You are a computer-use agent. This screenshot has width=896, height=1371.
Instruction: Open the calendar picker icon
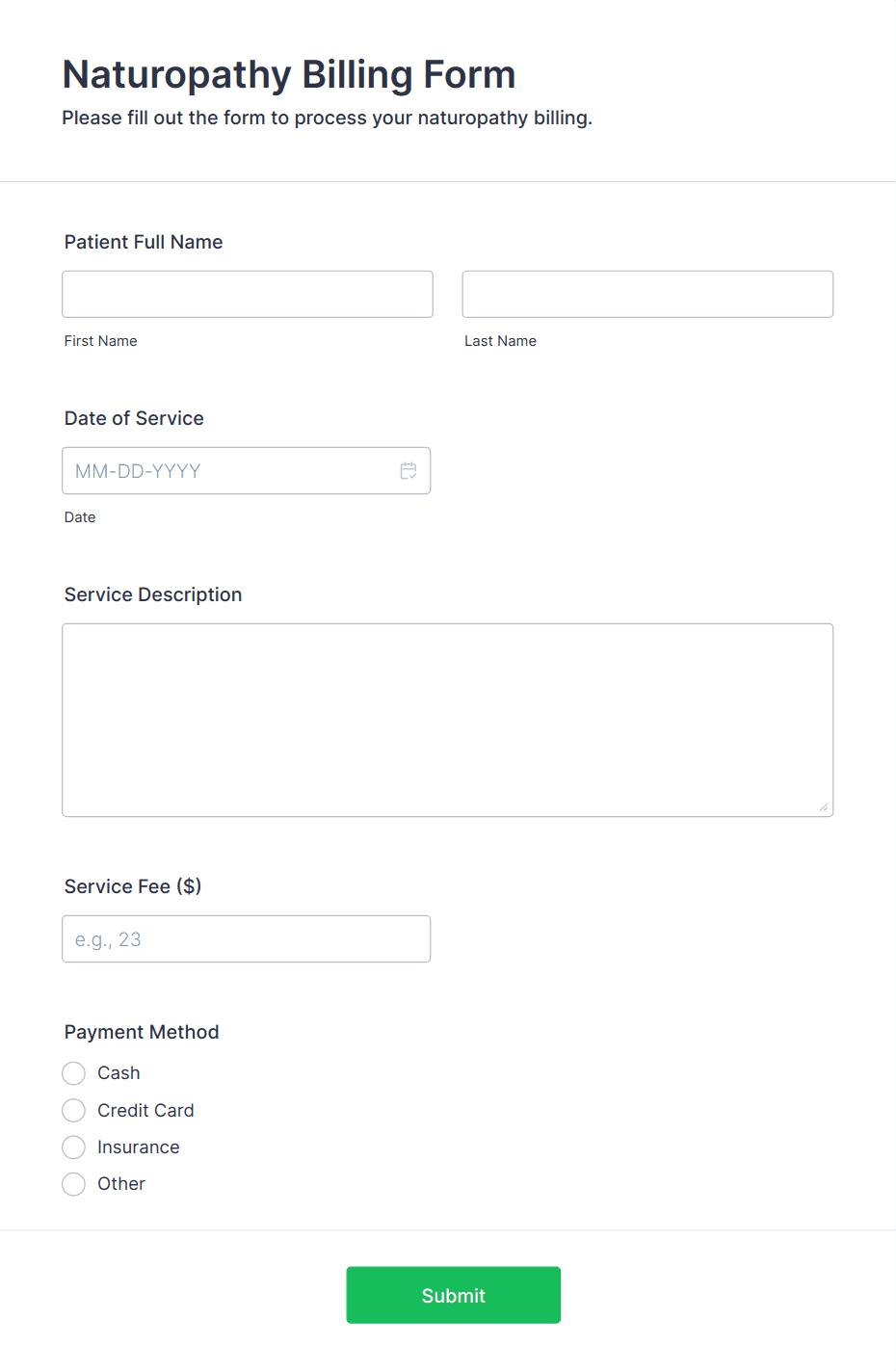(408, 471)
